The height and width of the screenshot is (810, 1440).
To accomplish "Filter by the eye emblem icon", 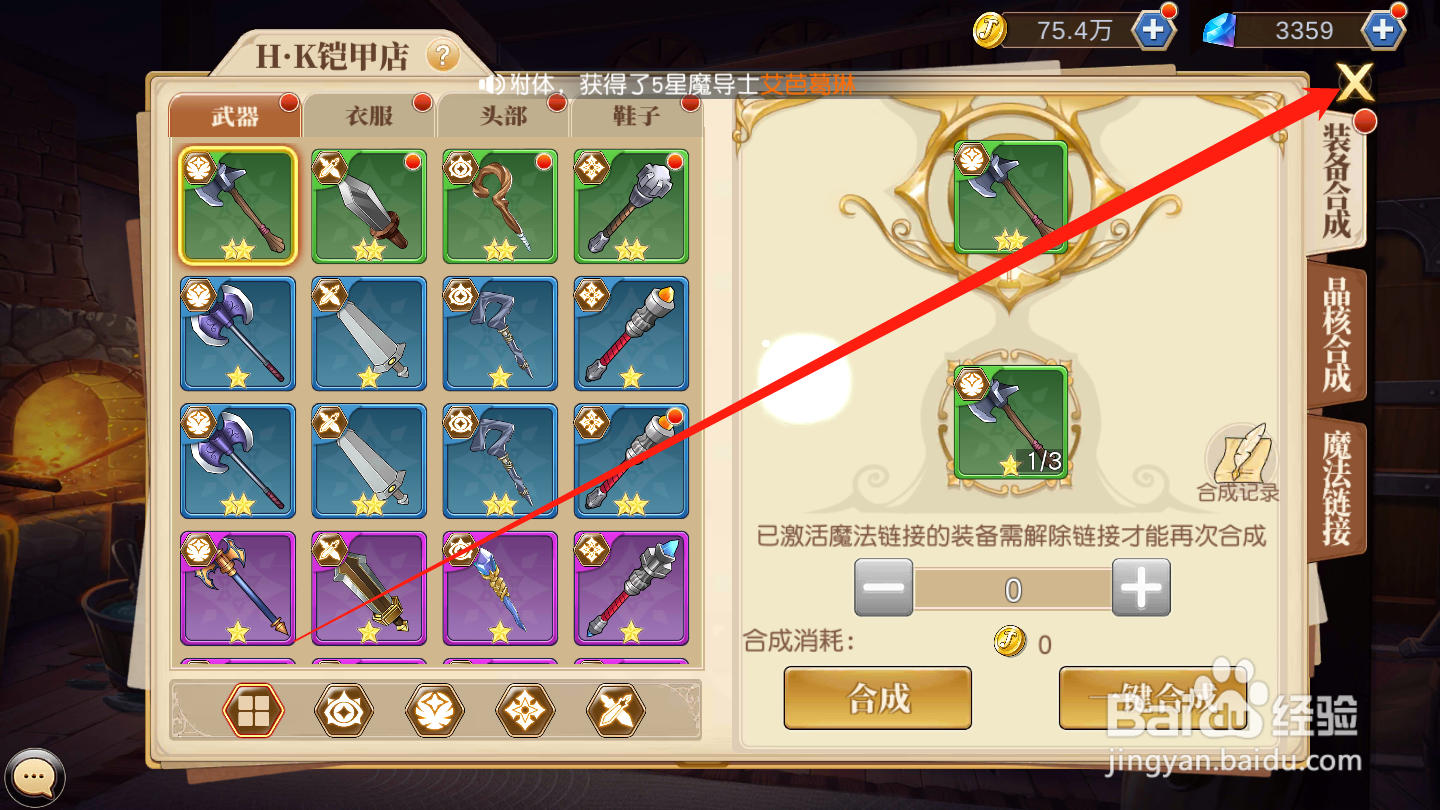I will pyautogui.click(x=344, y=711).
